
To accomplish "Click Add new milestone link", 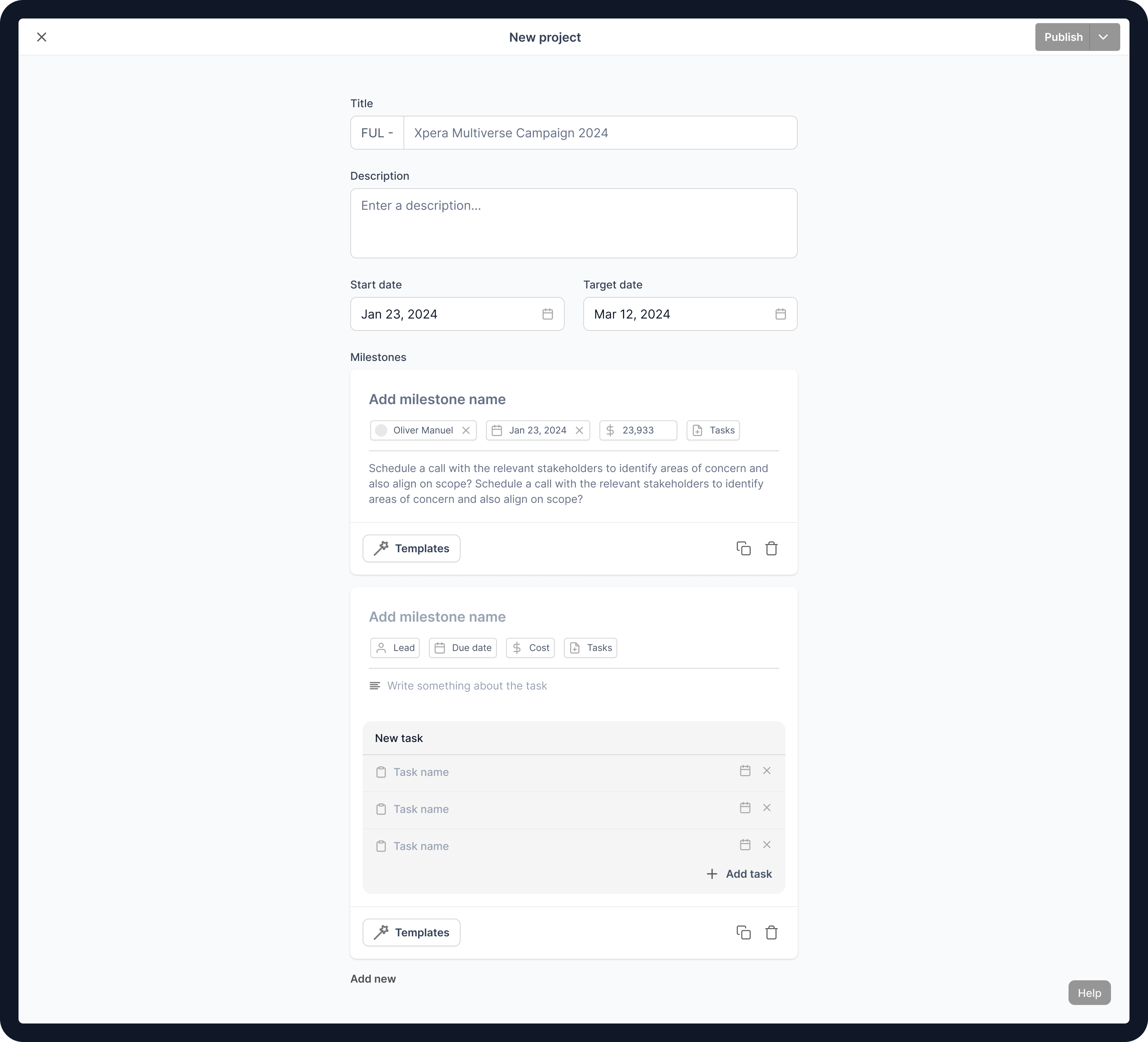I will coord(372,979).
